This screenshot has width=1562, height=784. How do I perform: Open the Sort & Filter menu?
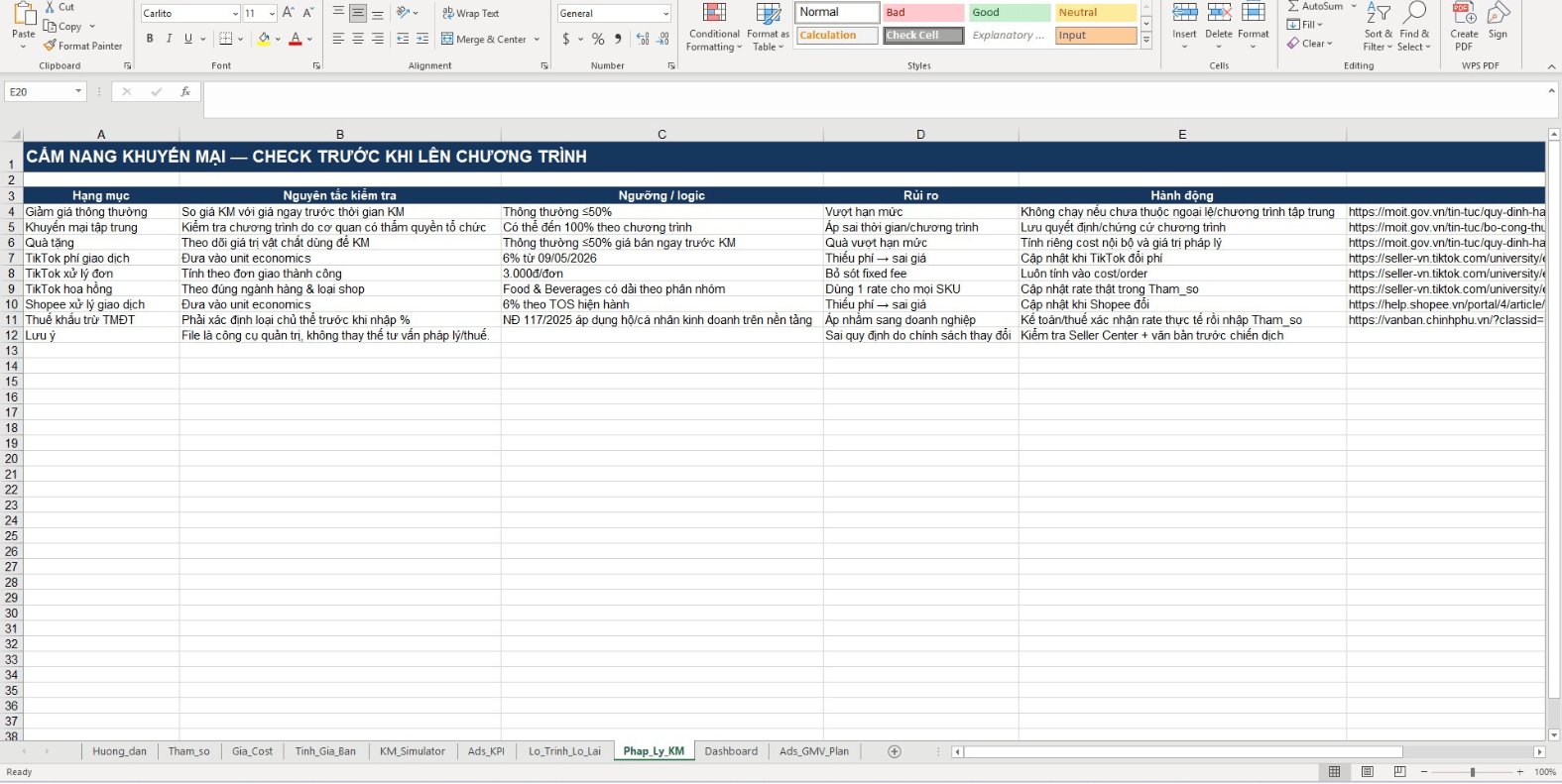(x=1379, y=27)
